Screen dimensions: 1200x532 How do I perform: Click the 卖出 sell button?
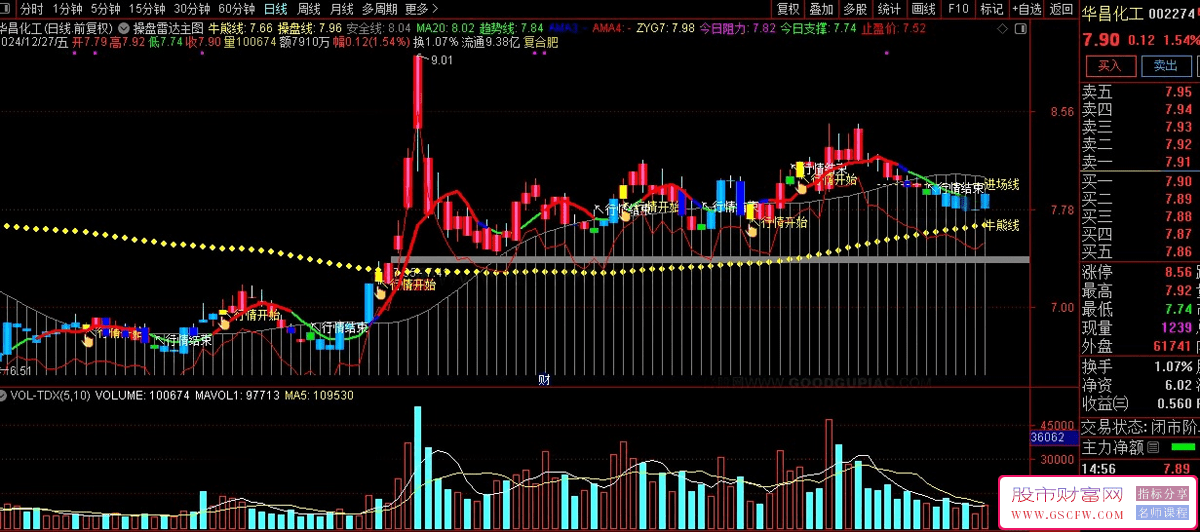[1166, 66]
